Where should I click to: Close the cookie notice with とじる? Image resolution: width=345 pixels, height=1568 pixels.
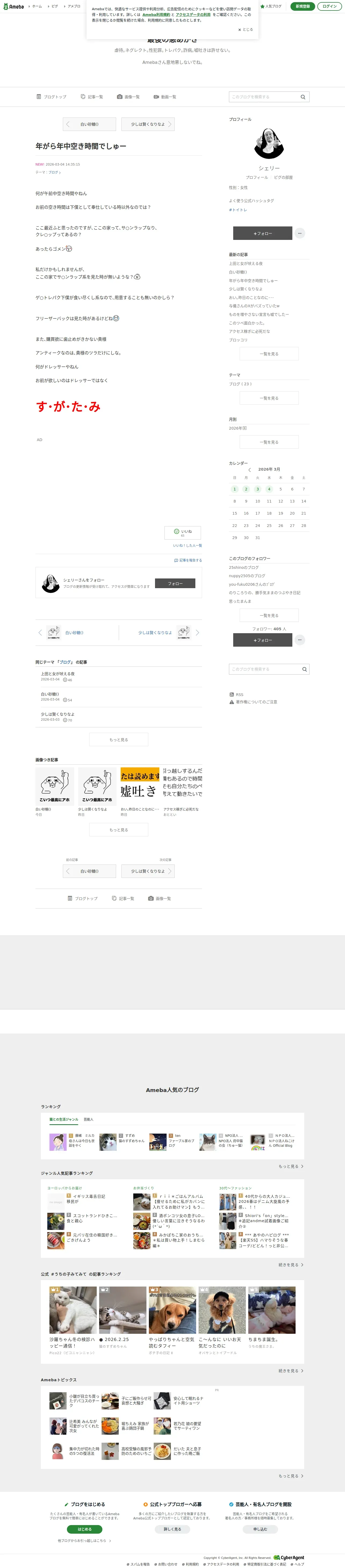click(x=245, y=29)
